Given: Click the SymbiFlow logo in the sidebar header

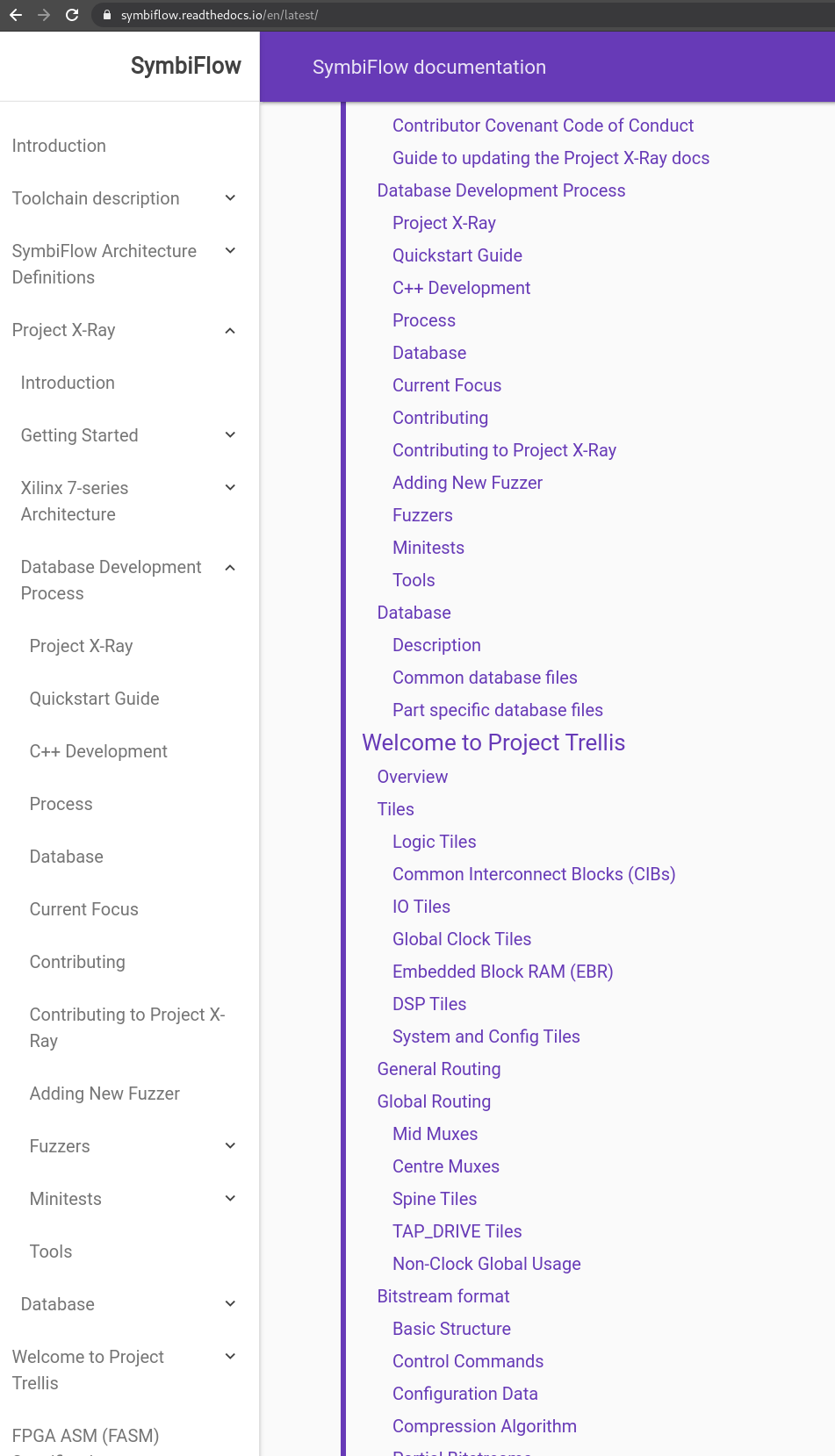Looking at the screenshot, I should pos(185,66).
